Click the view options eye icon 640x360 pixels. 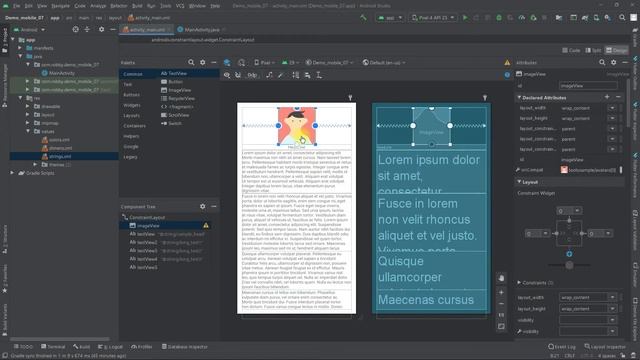(227, 75)
